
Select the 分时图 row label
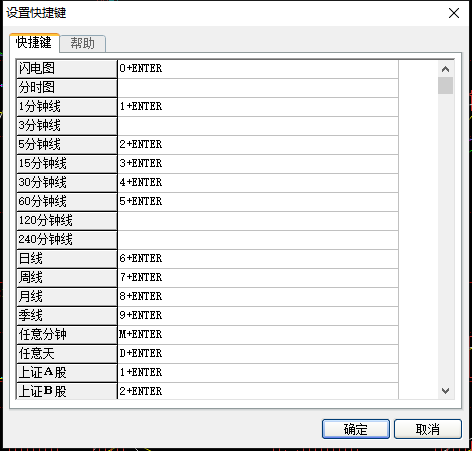67,88
